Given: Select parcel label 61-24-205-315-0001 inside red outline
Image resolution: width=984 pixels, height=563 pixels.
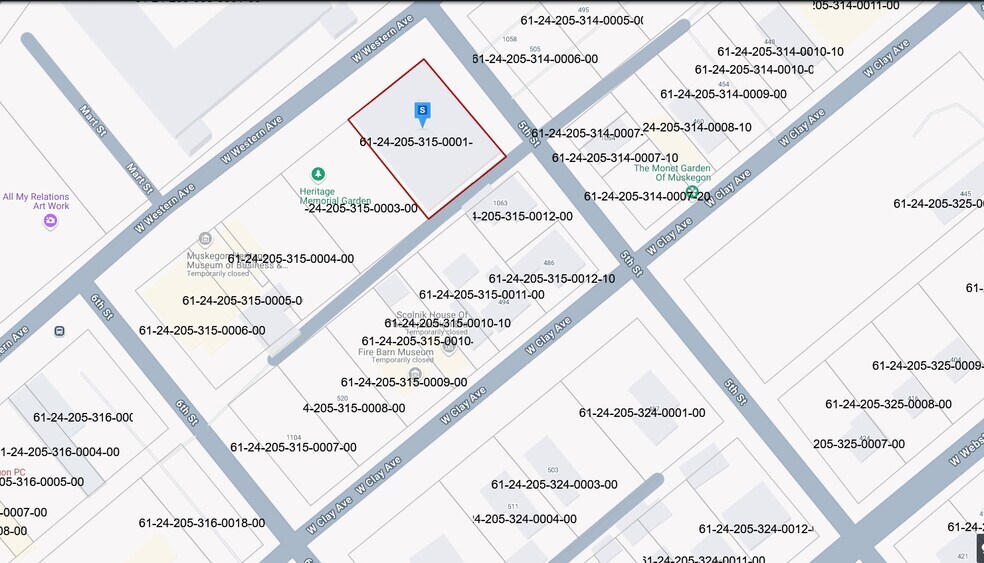Looking at the screenshot, I should 416,142.
